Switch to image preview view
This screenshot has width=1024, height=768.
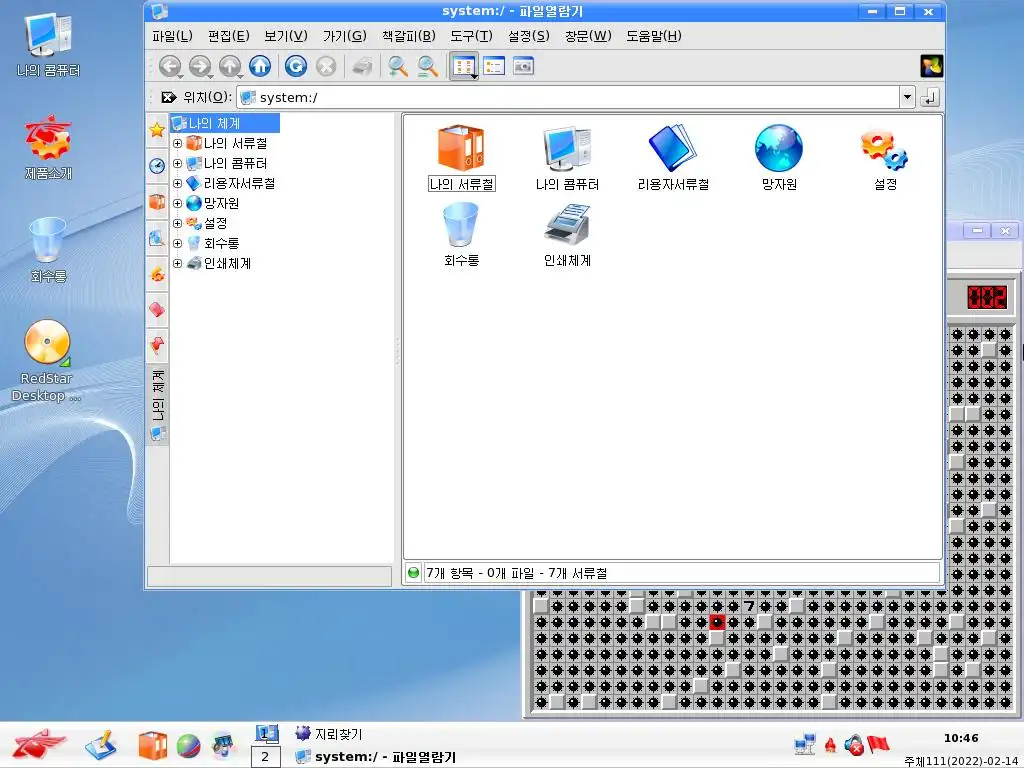[x=523, y=66]
